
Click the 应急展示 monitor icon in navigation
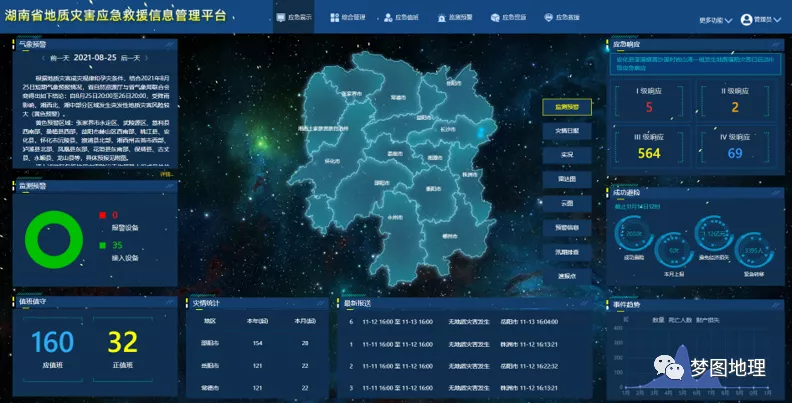pyautogui.click(x=281, y=19)
